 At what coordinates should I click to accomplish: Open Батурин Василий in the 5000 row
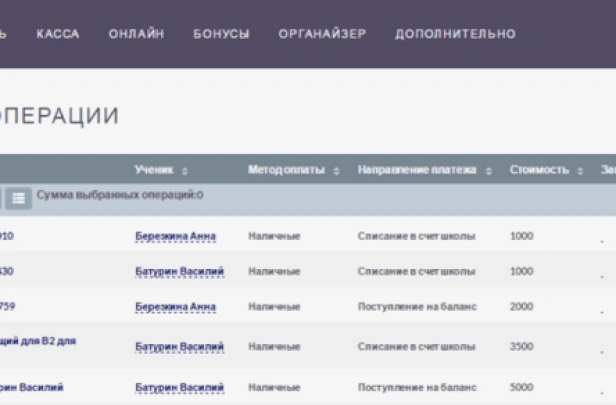coord(179,386)
